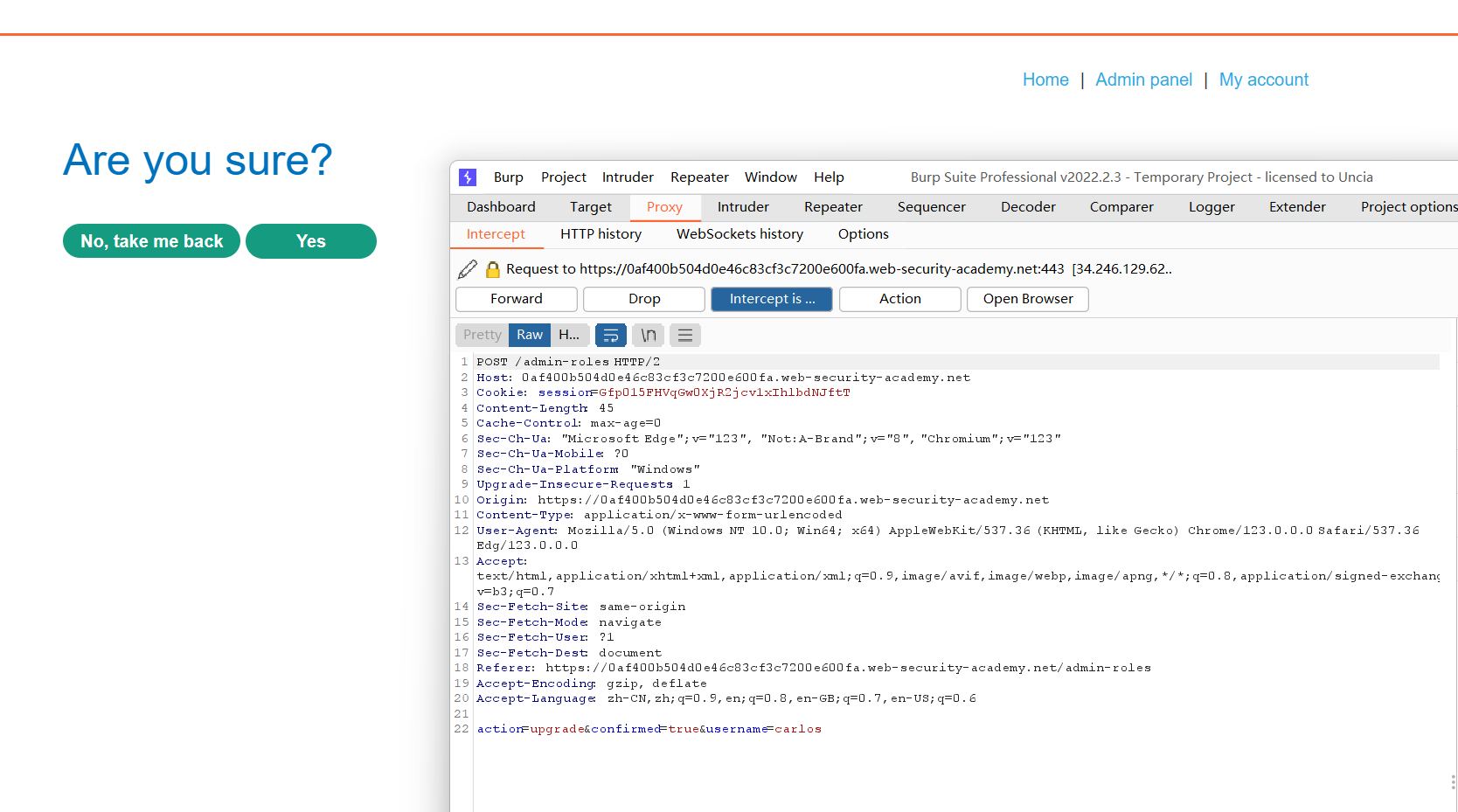Click the pencil edit icon beside request URL
The width and height of the screenshot is (1458, 812).
(468, 269)
